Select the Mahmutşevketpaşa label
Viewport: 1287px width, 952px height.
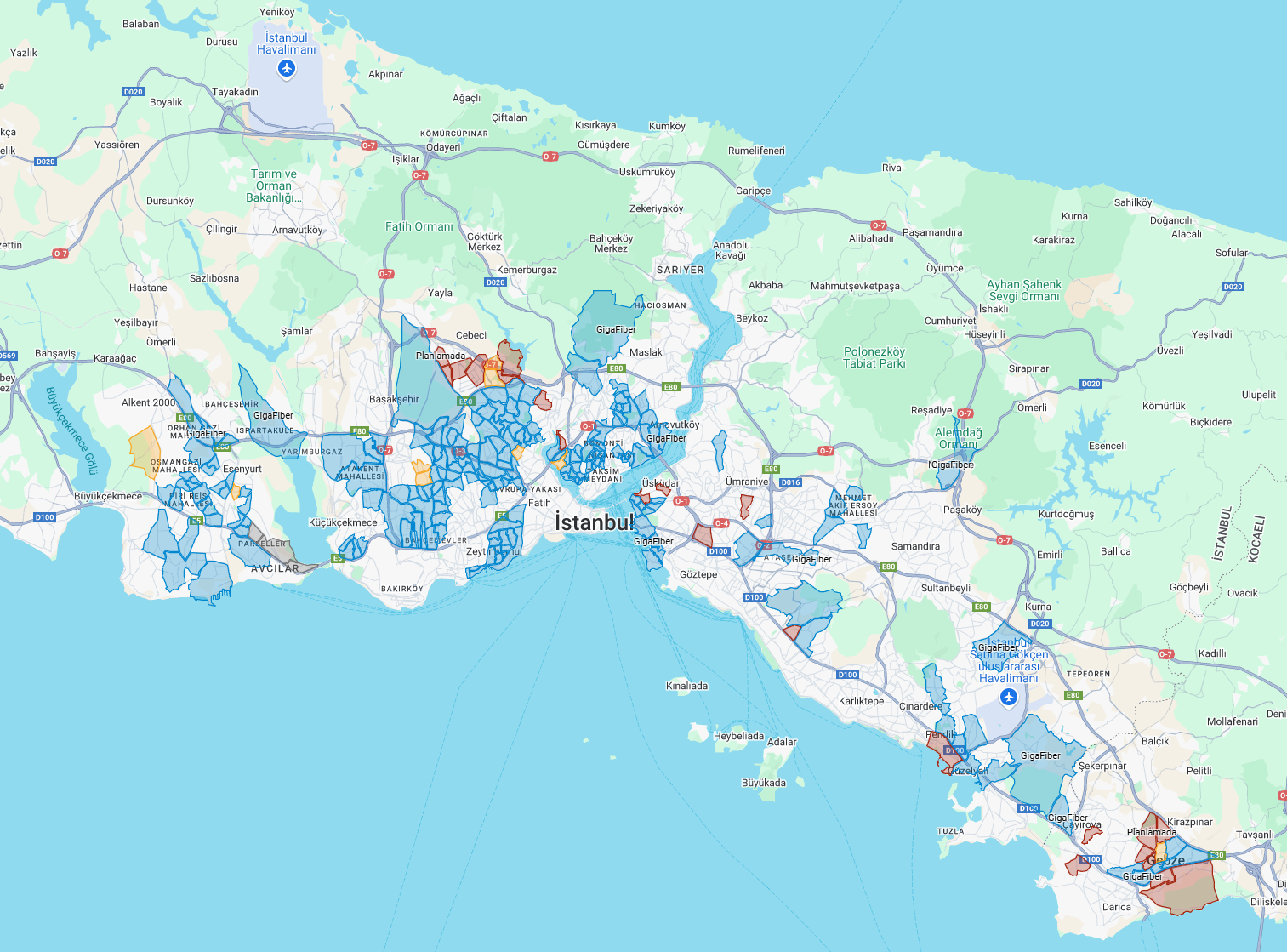(855, 286)
